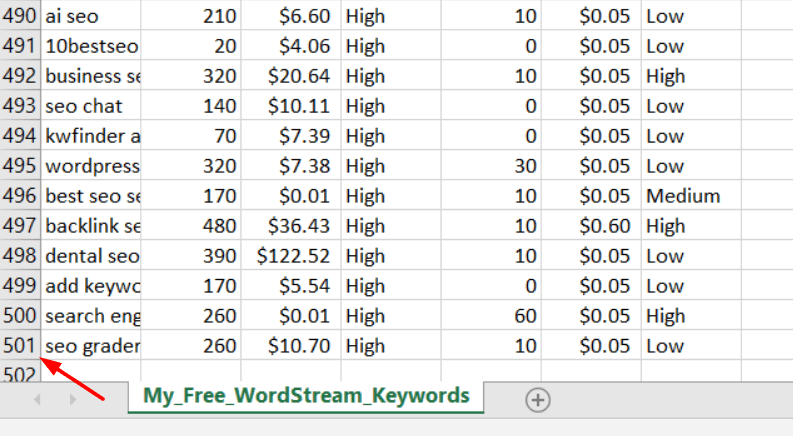
Task: Open the My_Free_WordStream_Keywords sheet tab
Action: [x=306, y=396]
